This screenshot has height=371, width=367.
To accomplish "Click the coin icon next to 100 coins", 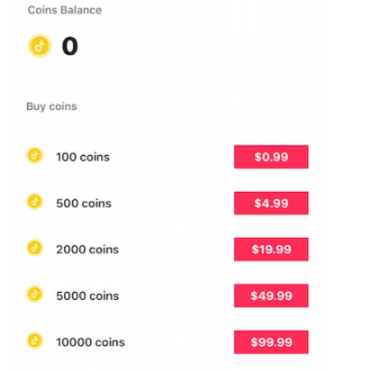I will 35,155.
